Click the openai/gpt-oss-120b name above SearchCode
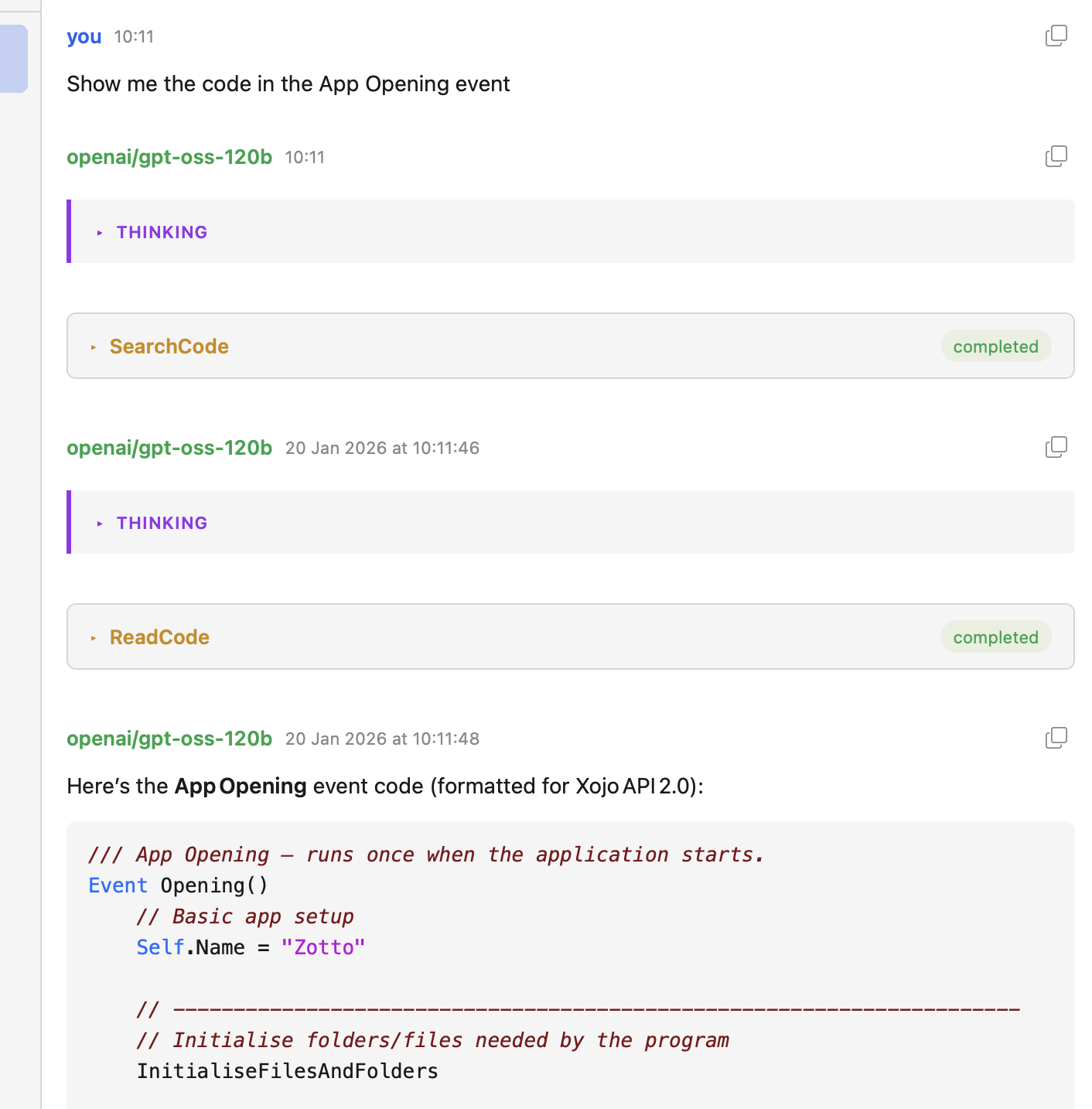 click(169, 157)
